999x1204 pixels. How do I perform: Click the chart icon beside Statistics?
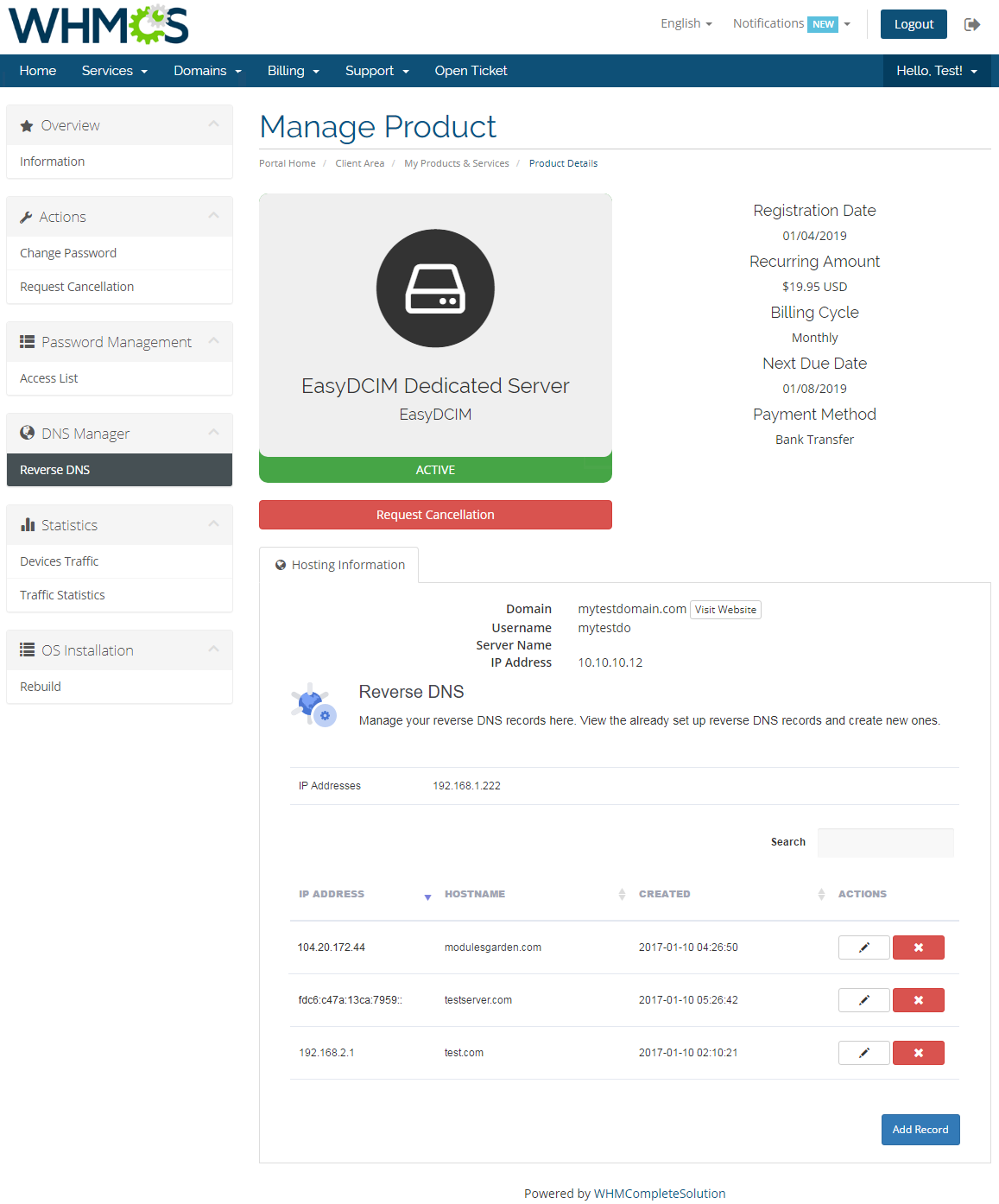pyautogui.click(x=28, y=524)
